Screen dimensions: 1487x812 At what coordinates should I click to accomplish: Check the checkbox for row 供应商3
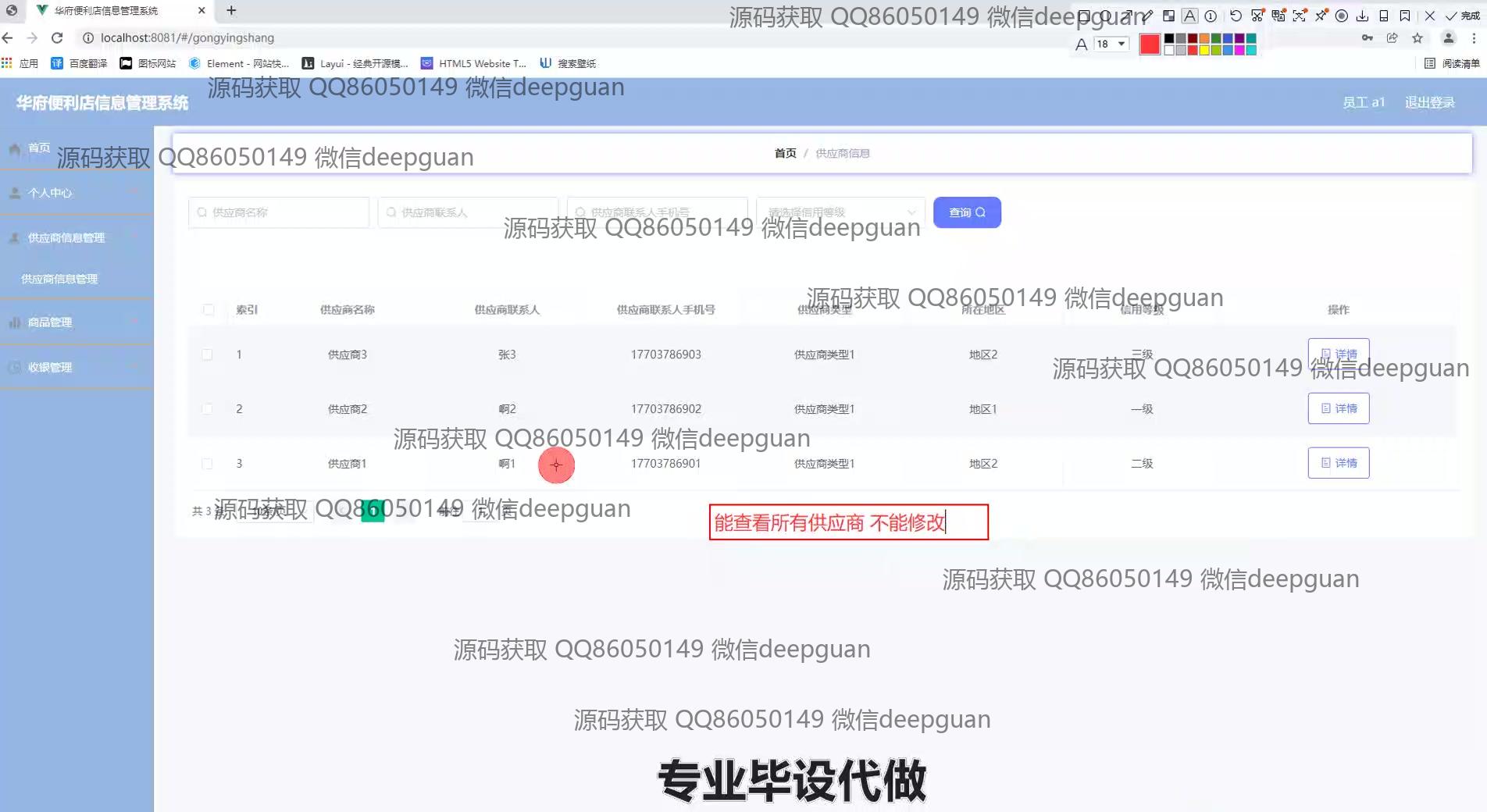[x=207, y=354]
